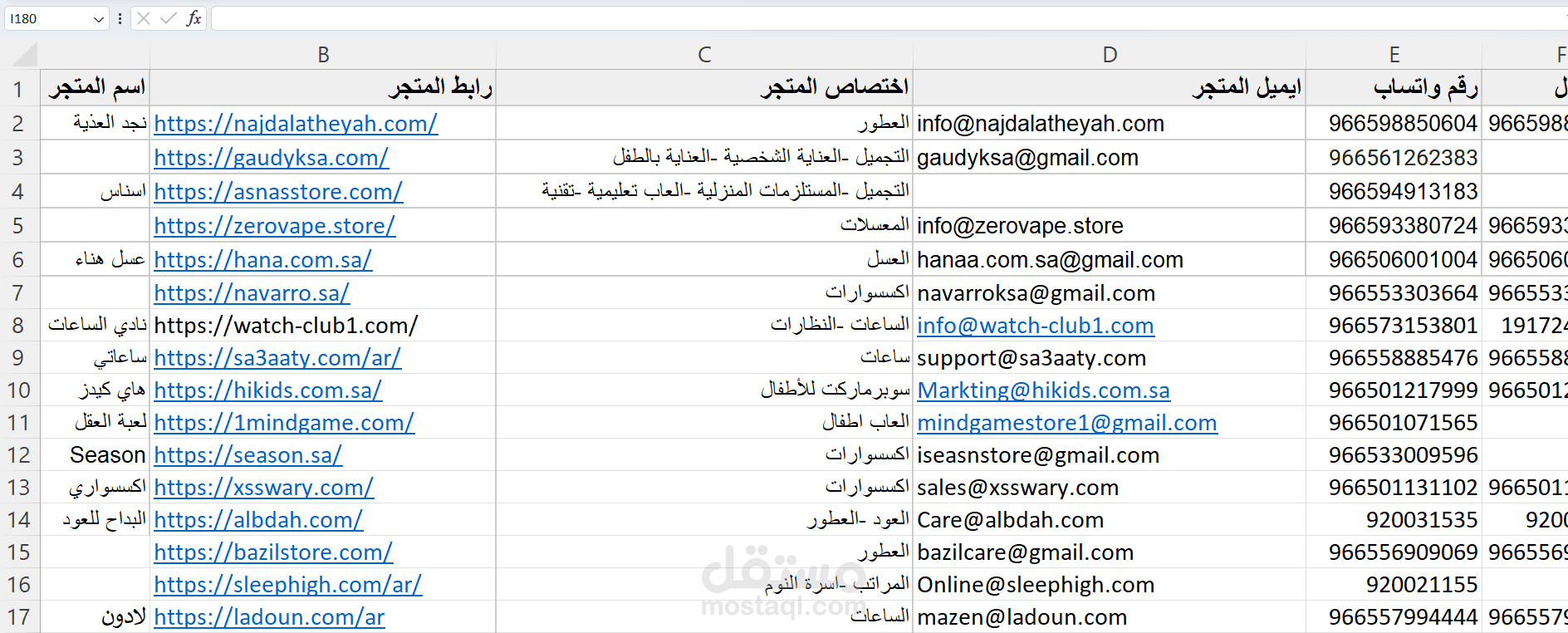The image size is (1568, 633).
Task: Select column C header
Action: pyautogui.click(x=704, y=55)
